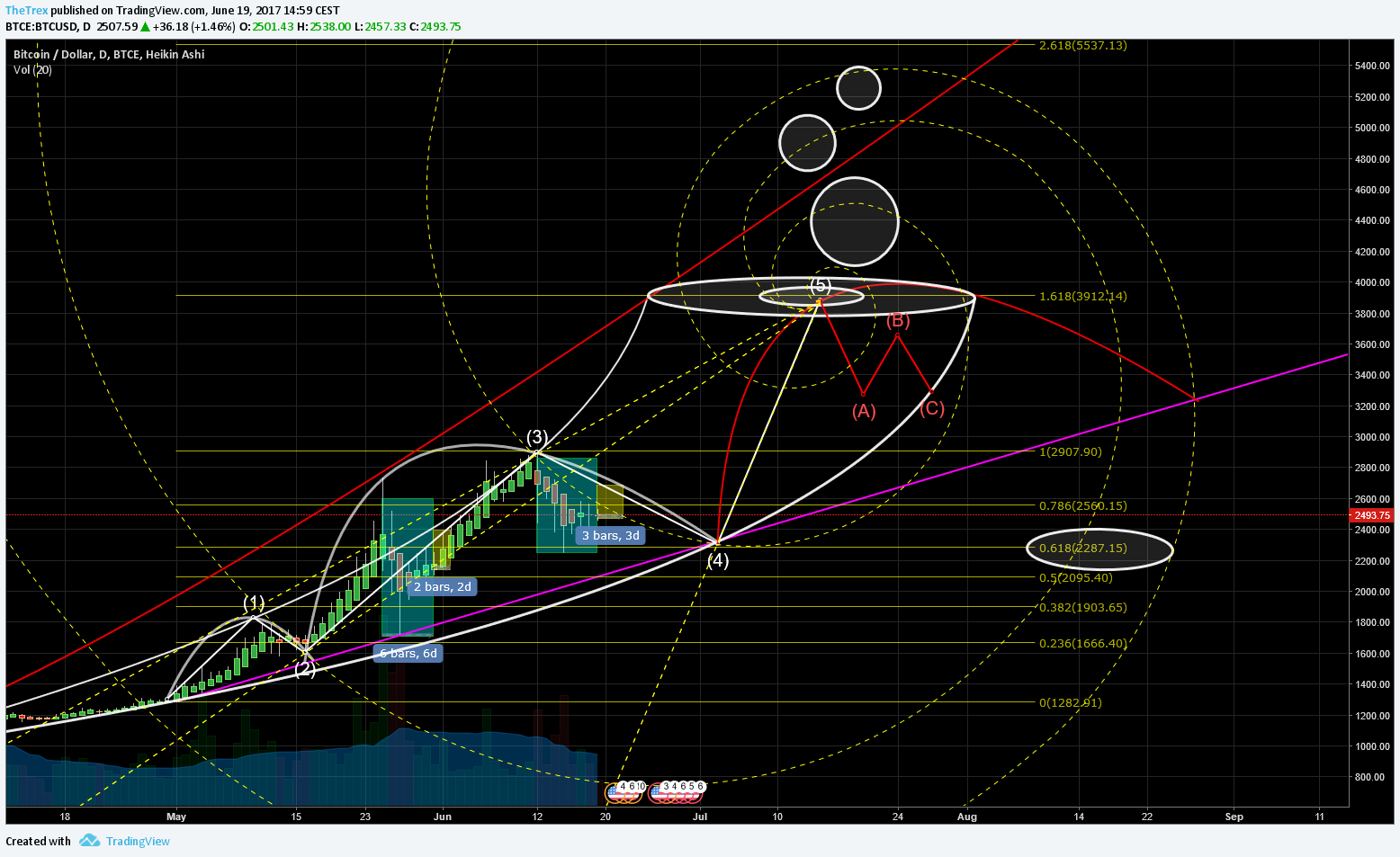The height and width of the screenshot is (857, 1400).
Task: Click the high value H:2538.00
Action: pos(325,27)
